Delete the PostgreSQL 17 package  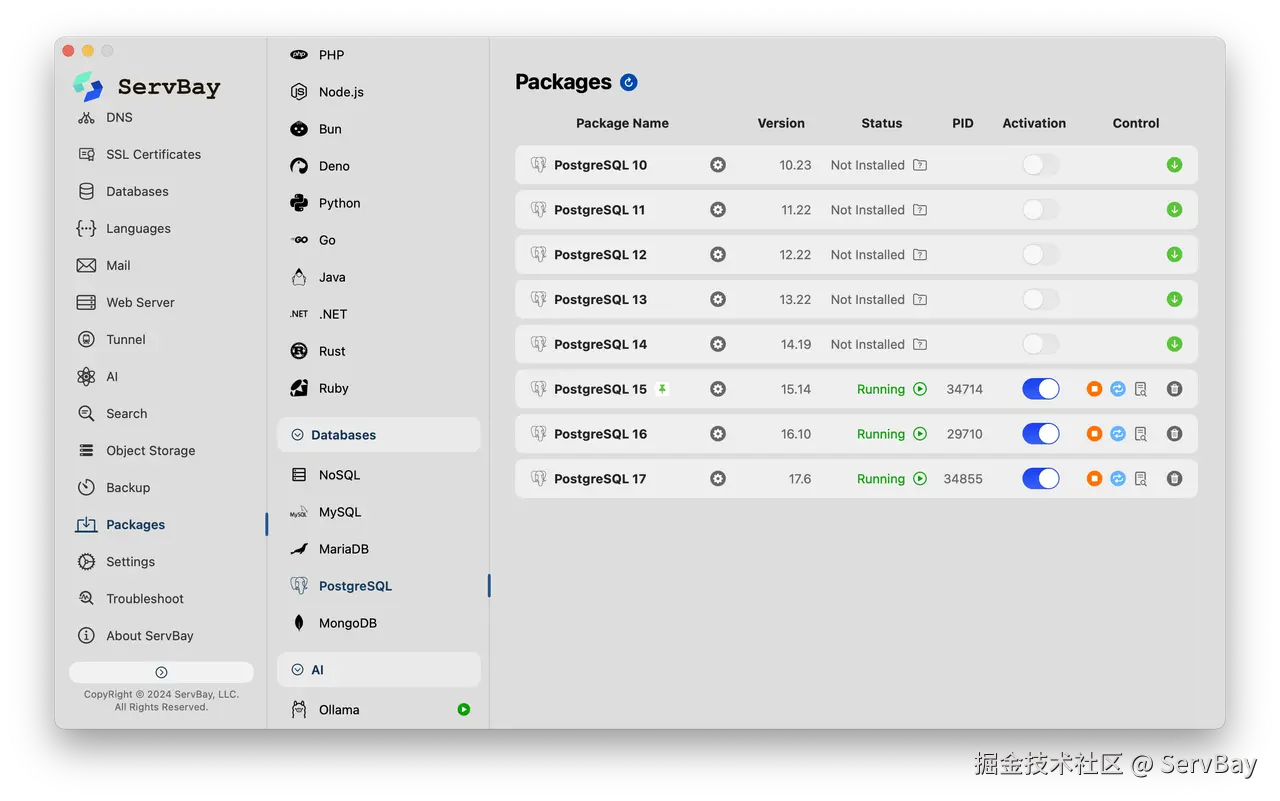coord(1175,479)
